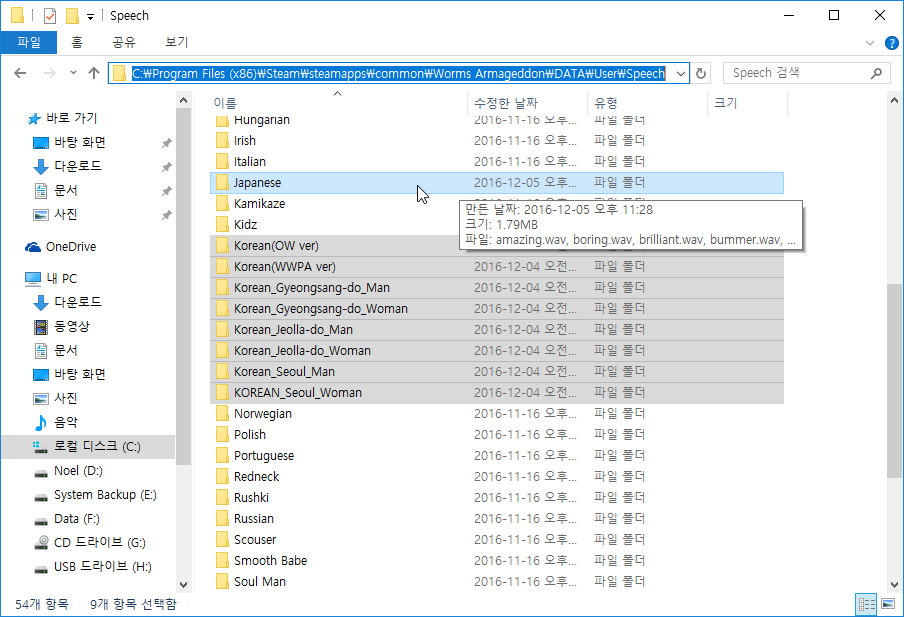The image size is (904, 617).
Task: Open the Customize Quick Access Toolbar dropdown
Action: [x=91, y=17]
